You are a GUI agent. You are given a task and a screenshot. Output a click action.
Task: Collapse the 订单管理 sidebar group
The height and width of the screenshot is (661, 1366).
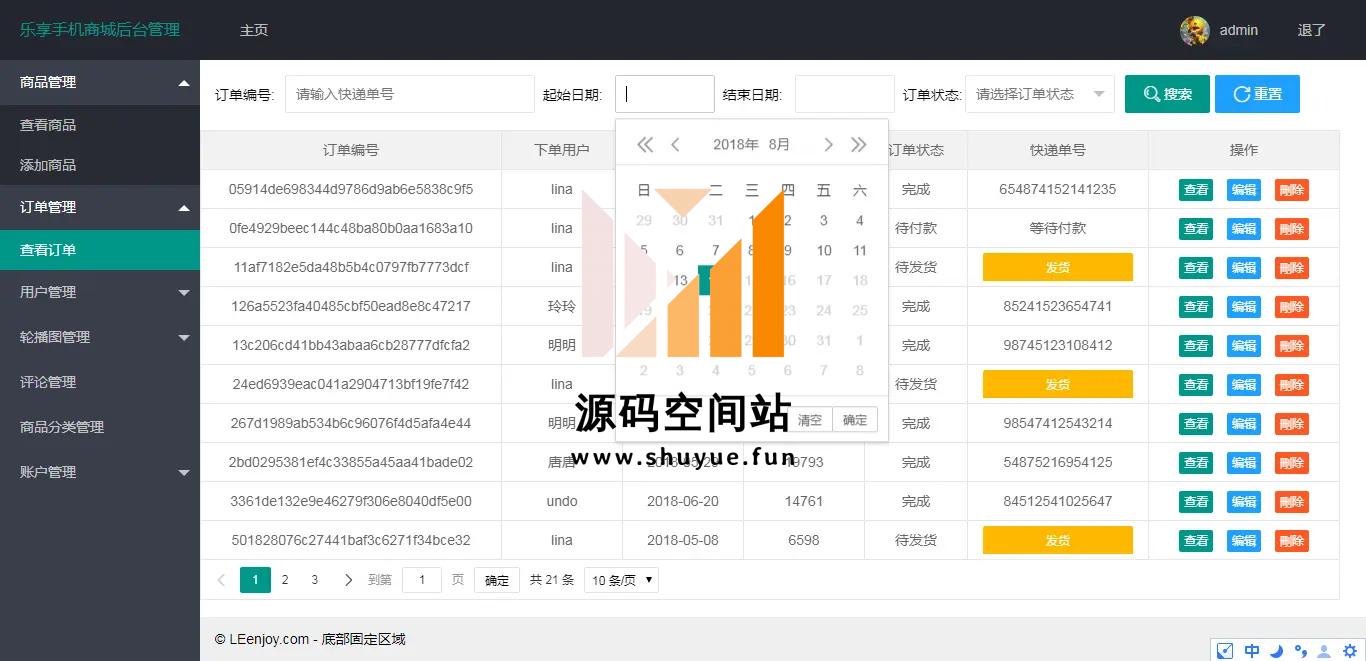(100, 207)
